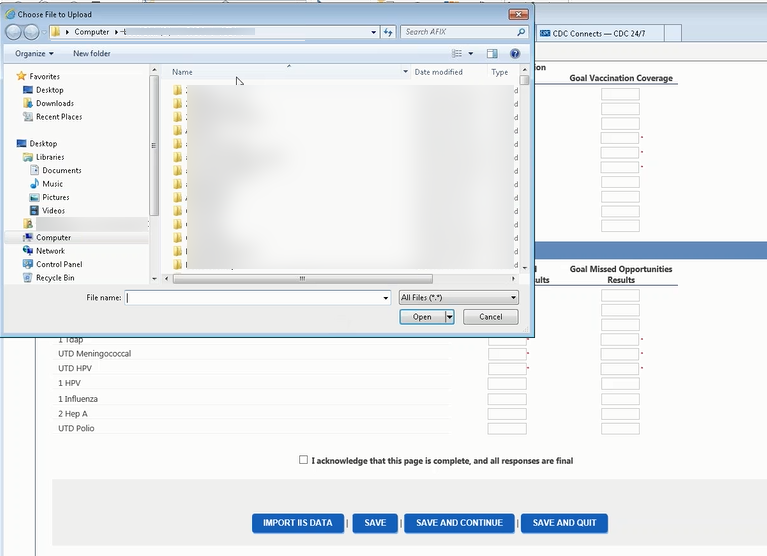767x556 pixels.
Task: Click result field for UTD Meningococcal row
Action: 507,354
